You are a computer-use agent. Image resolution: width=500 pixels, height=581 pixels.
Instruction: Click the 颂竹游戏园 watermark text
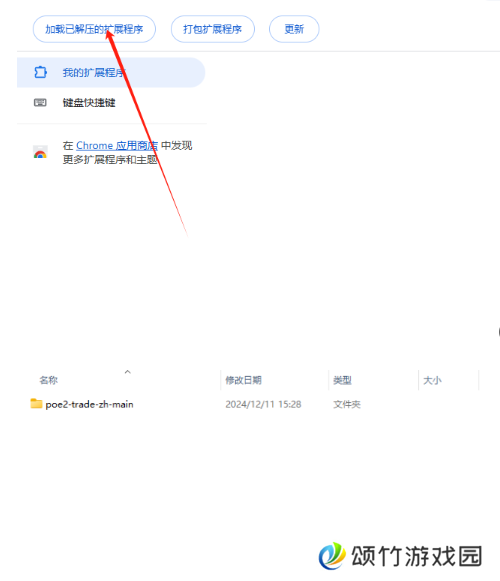coord(417,556)
